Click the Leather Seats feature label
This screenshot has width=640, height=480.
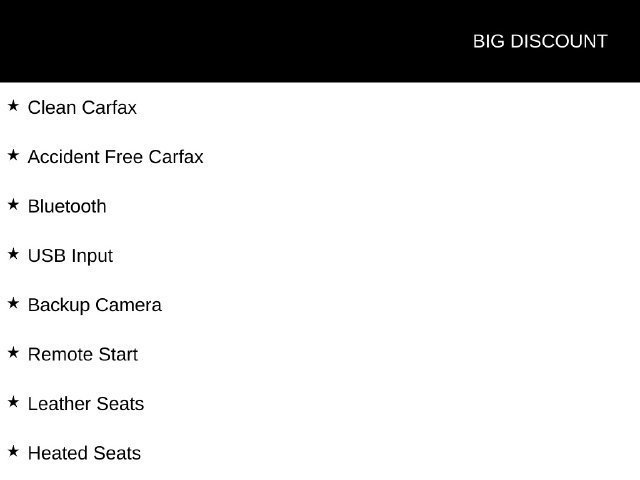[86, 404]
